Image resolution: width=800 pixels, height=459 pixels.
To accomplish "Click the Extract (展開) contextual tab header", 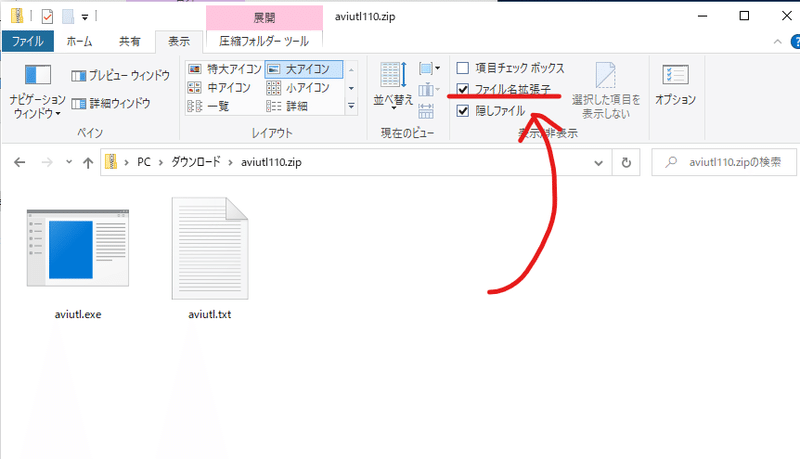I will (x=264, y=18).
